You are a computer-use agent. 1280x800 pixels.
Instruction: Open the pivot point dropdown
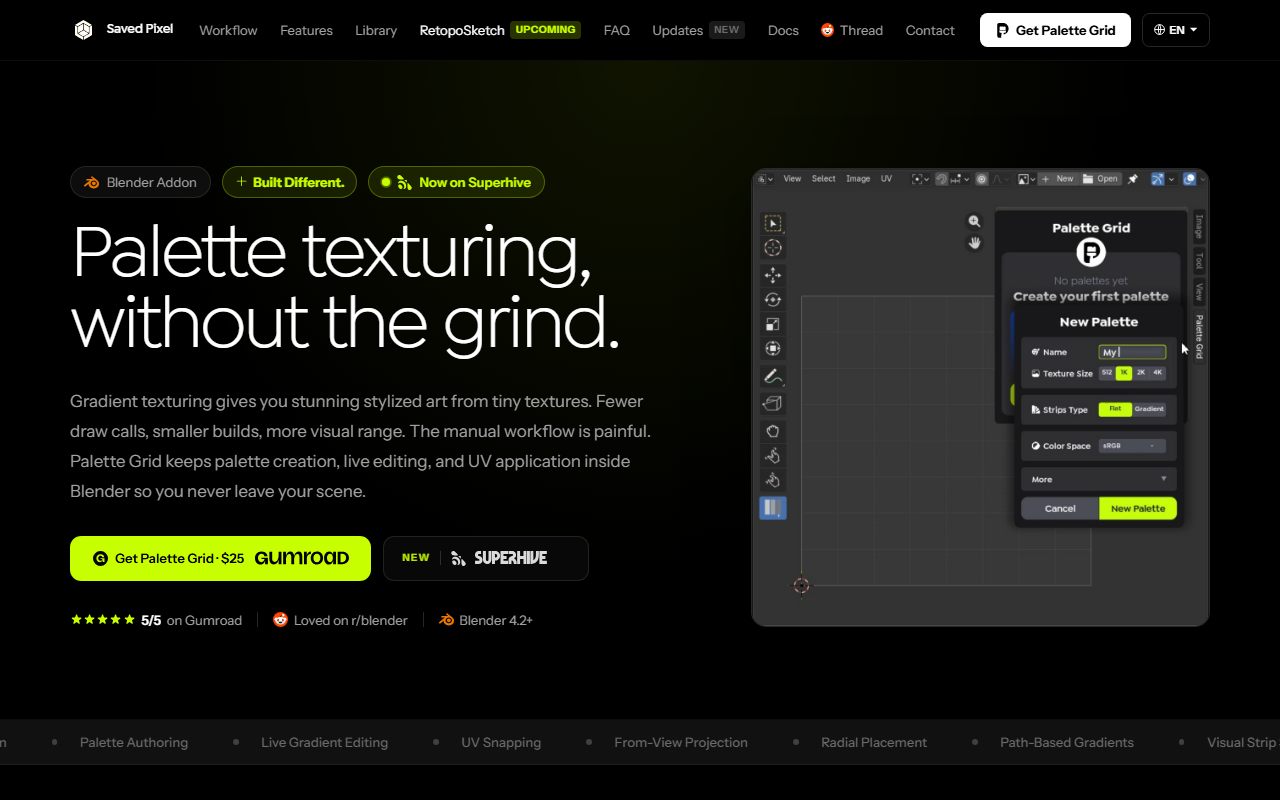920,179
